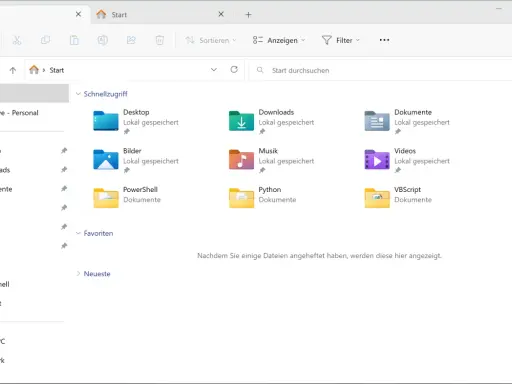Open the Filter dropdown
512x384 pixels.
pyautogui.click(x=341, y=40)
